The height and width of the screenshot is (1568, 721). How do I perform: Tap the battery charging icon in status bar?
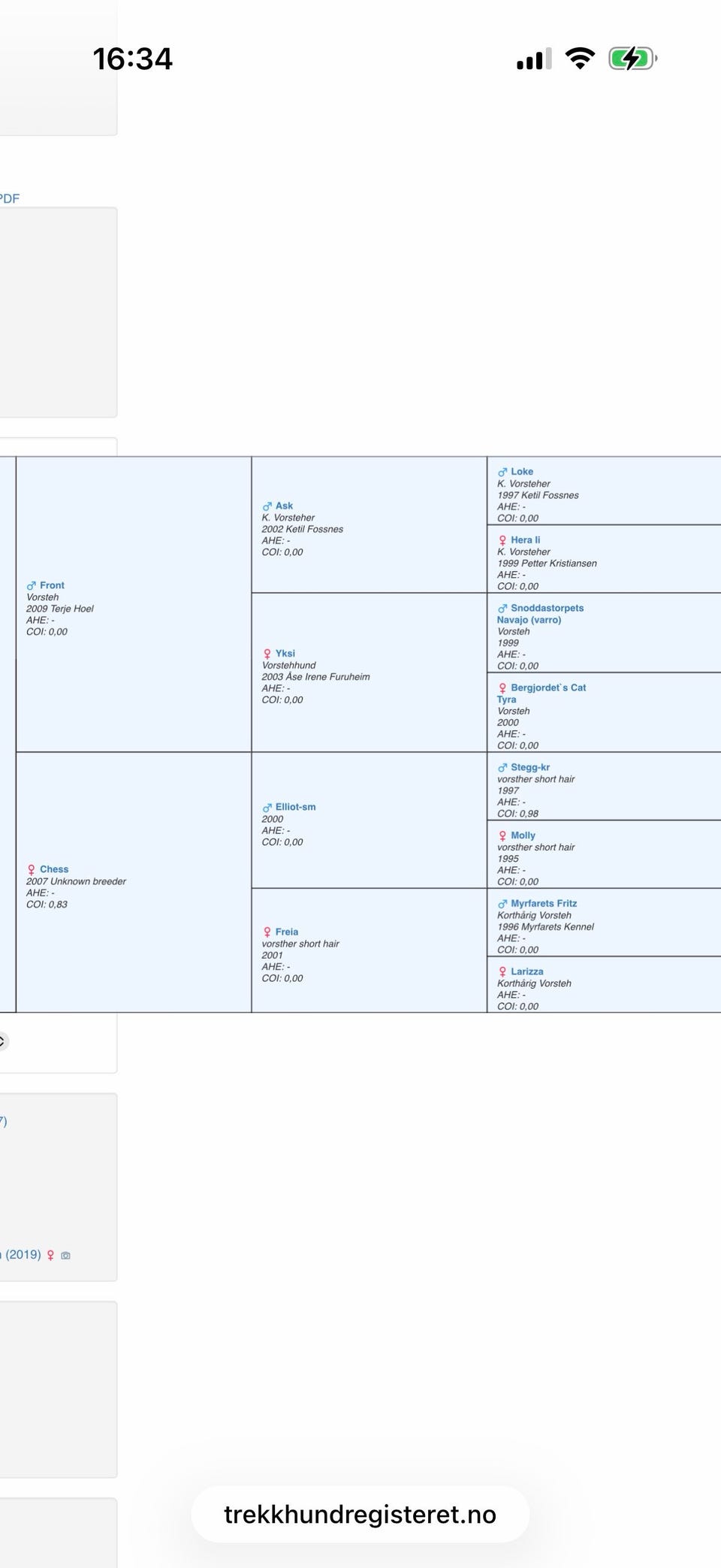click(633, 58)
